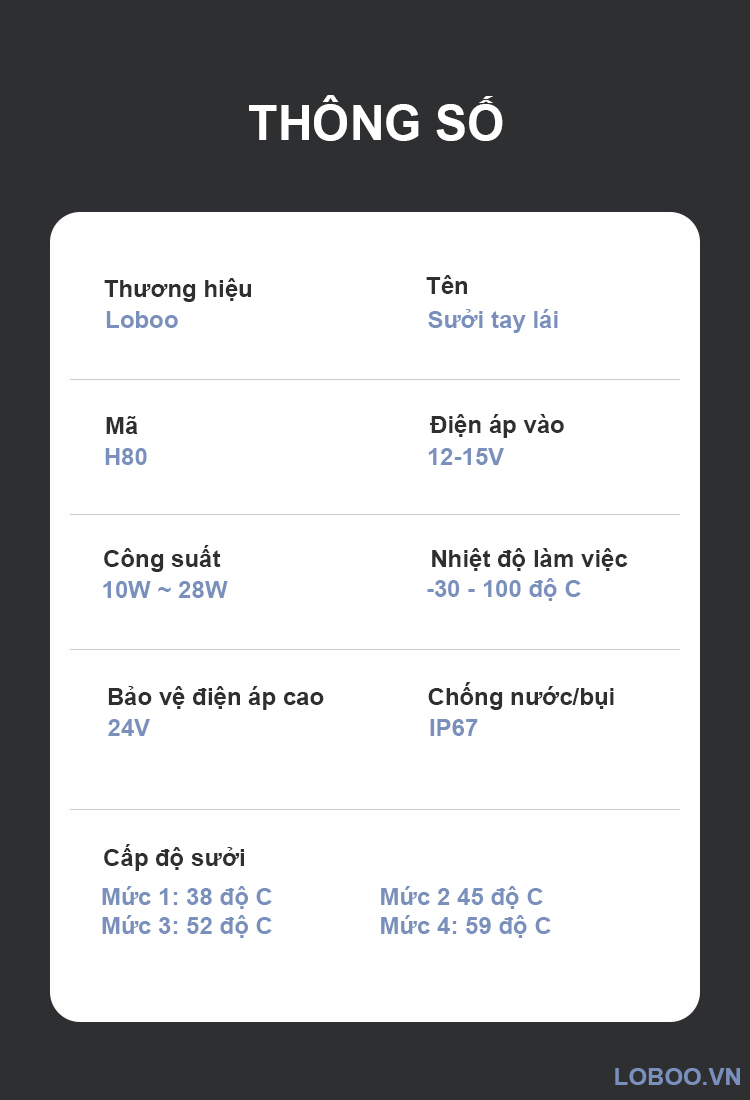750x1100 pixels.
Task: Click the Điện áp vào label
Action: (497, 425)
